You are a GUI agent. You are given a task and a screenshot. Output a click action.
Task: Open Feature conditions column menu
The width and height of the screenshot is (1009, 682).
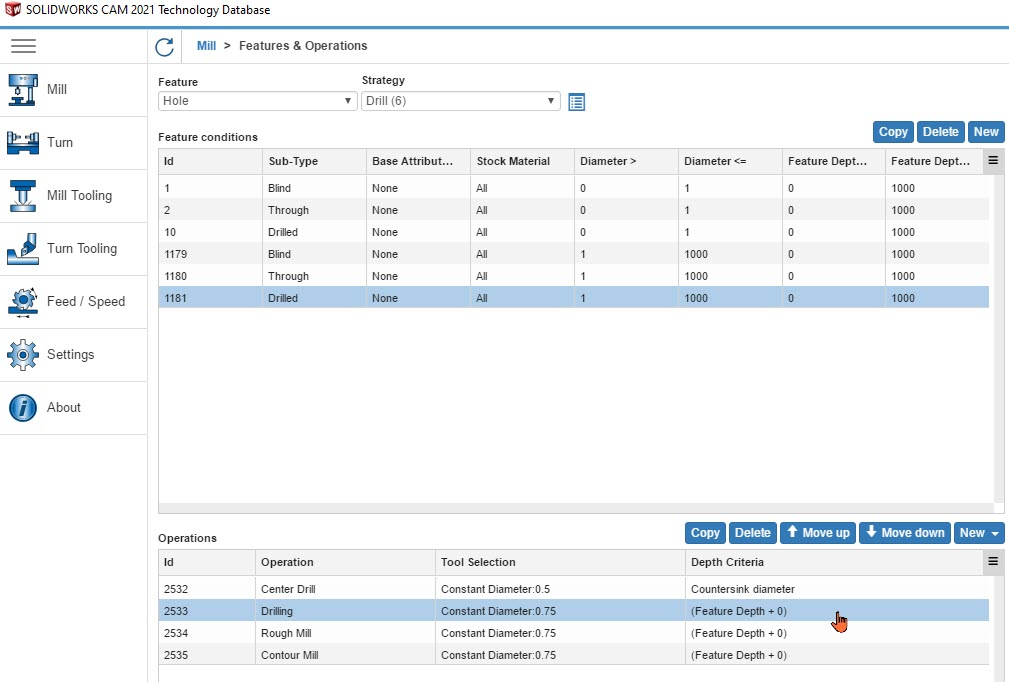click(x=993, y=160)
